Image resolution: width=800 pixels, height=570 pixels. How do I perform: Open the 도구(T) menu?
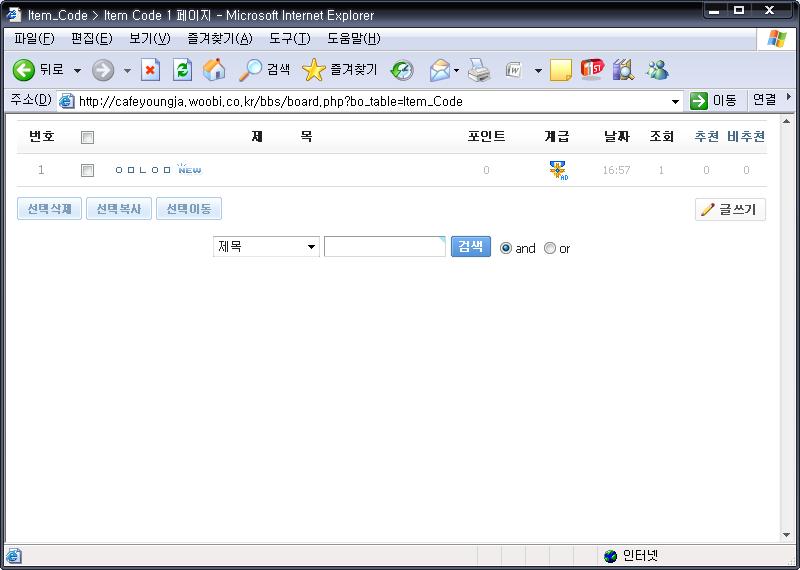(x=289, y=39)
